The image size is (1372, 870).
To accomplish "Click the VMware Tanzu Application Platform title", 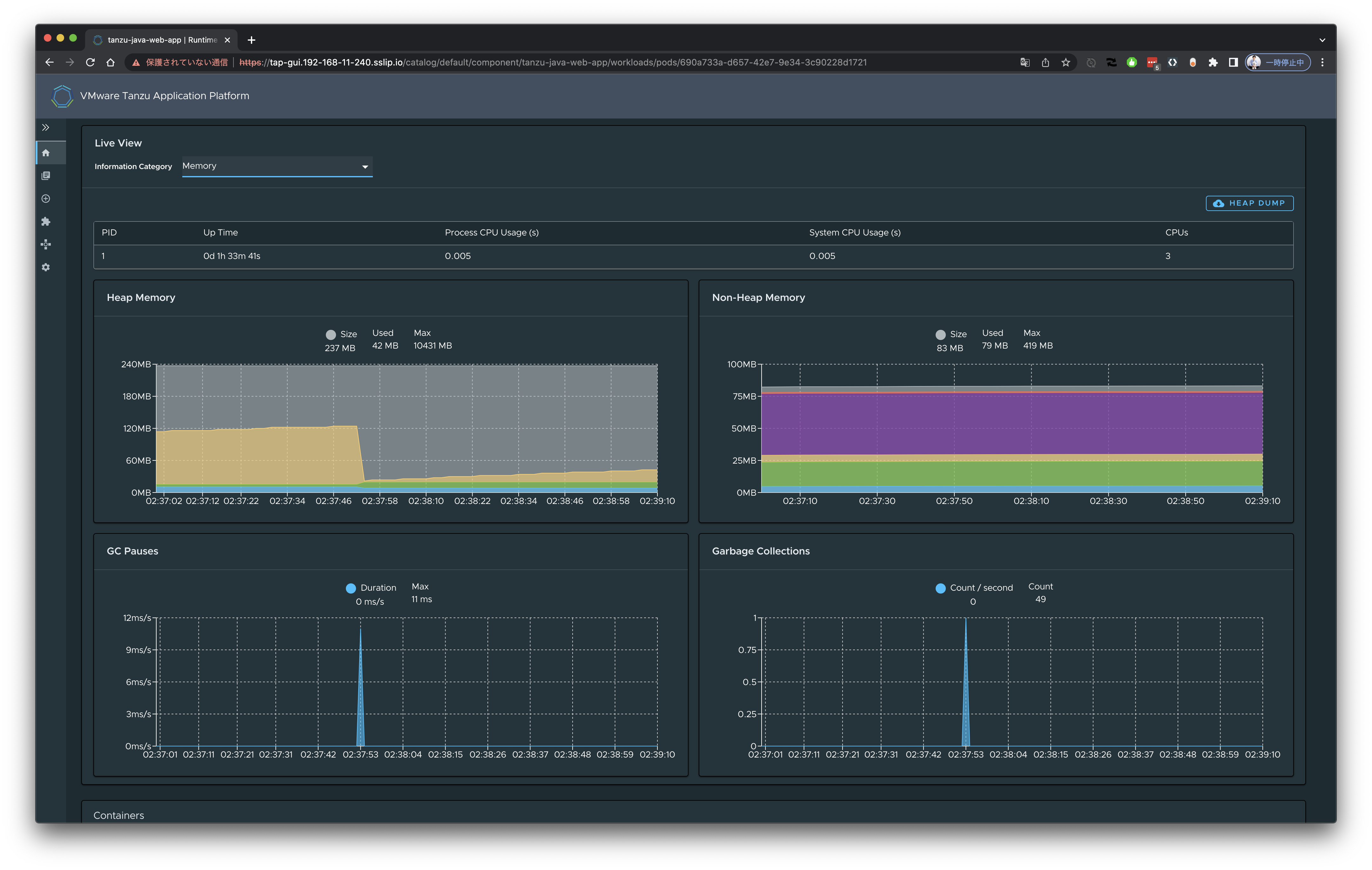I will pyautogui.click(x=165, y=96).
